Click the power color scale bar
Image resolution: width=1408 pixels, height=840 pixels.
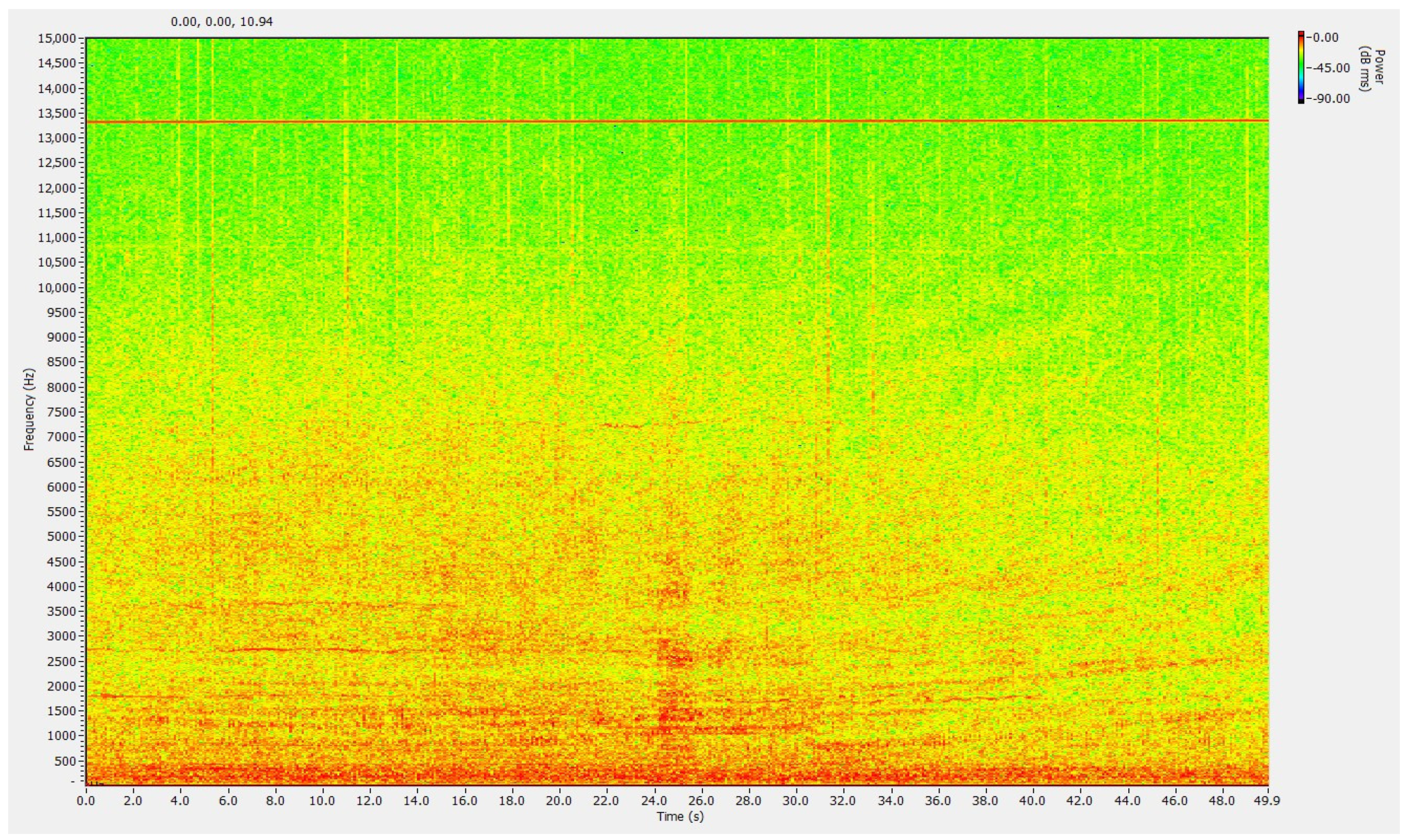[x=1301, y=67]
